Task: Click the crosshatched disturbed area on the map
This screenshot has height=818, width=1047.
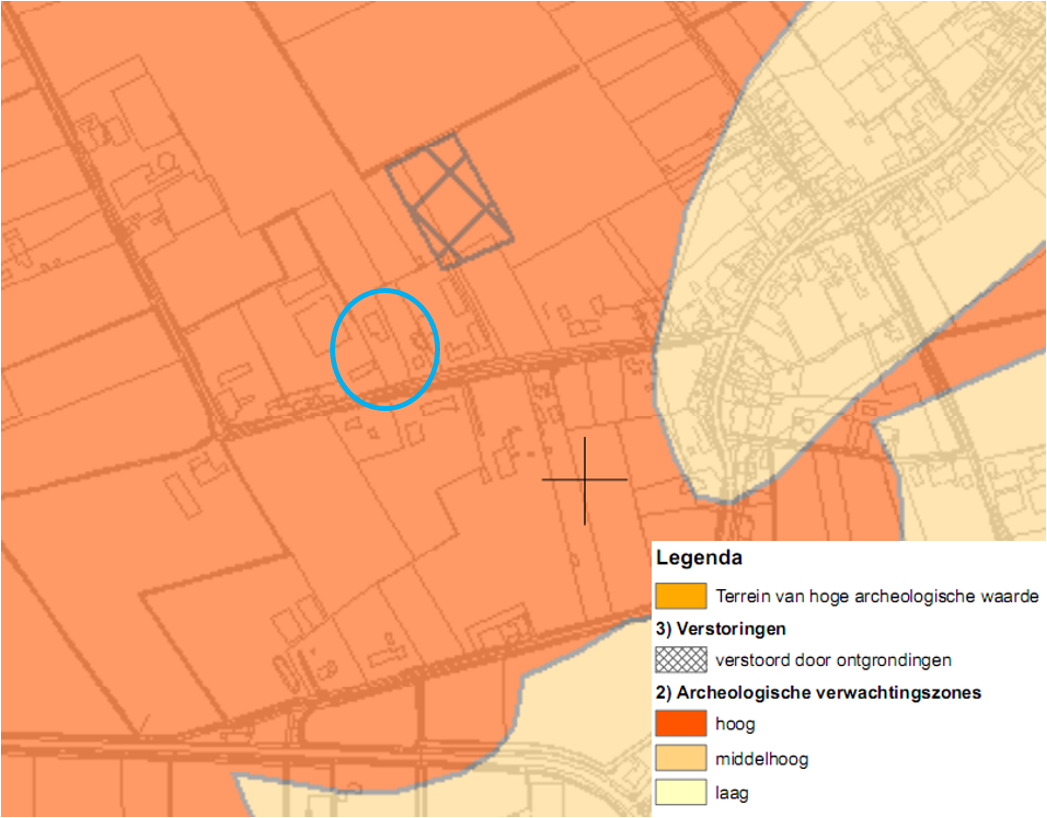Action: click(450, 201)
